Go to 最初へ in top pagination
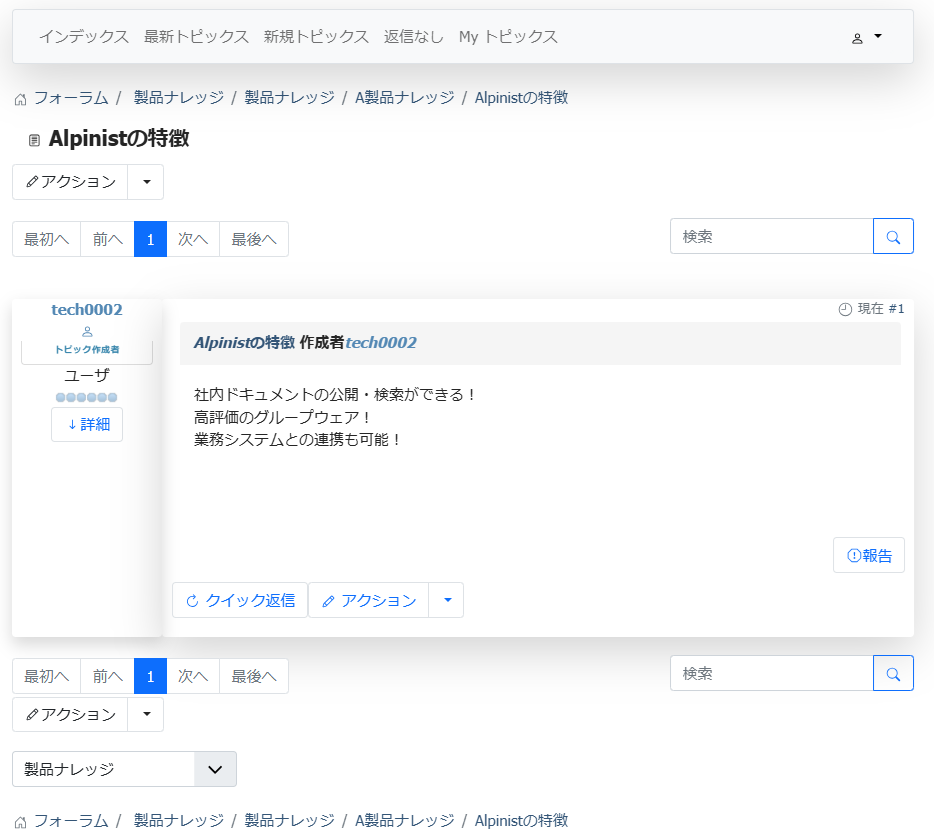 click(46, 239)
